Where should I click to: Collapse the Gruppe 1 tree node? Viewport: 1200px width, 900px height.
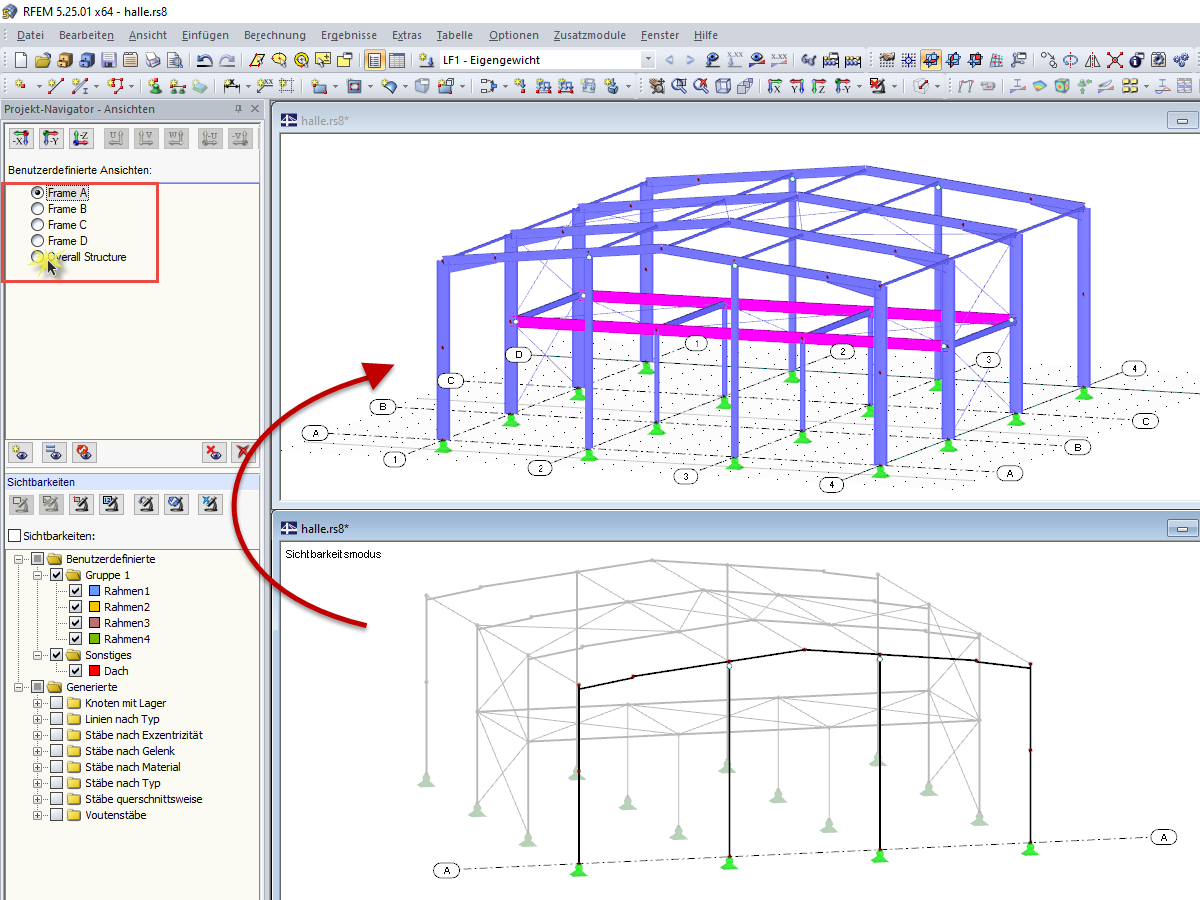[38, 575]
